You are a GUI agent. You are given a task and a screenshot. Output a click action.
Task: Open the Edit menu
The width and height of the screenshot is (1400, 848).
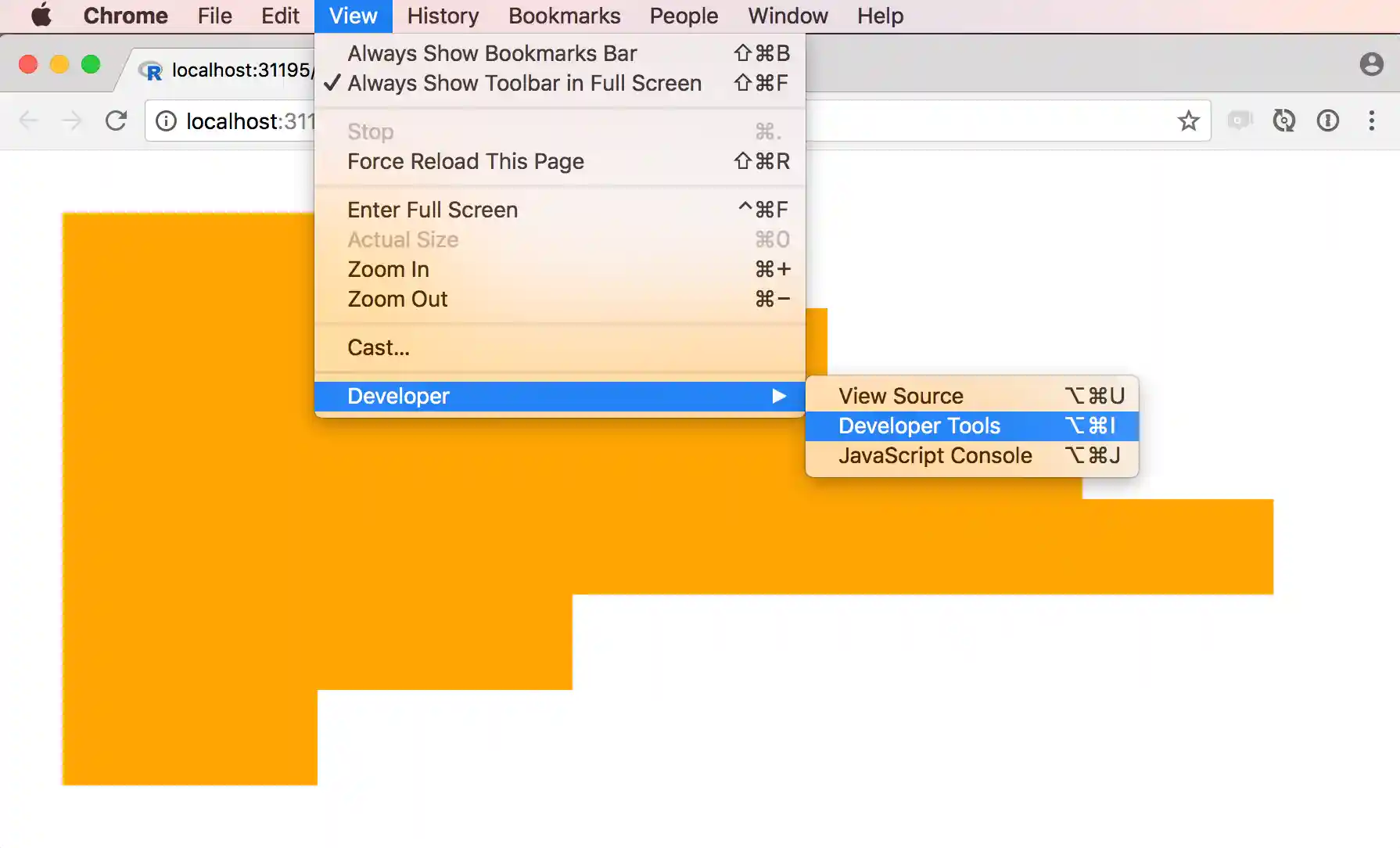(280, 16)
